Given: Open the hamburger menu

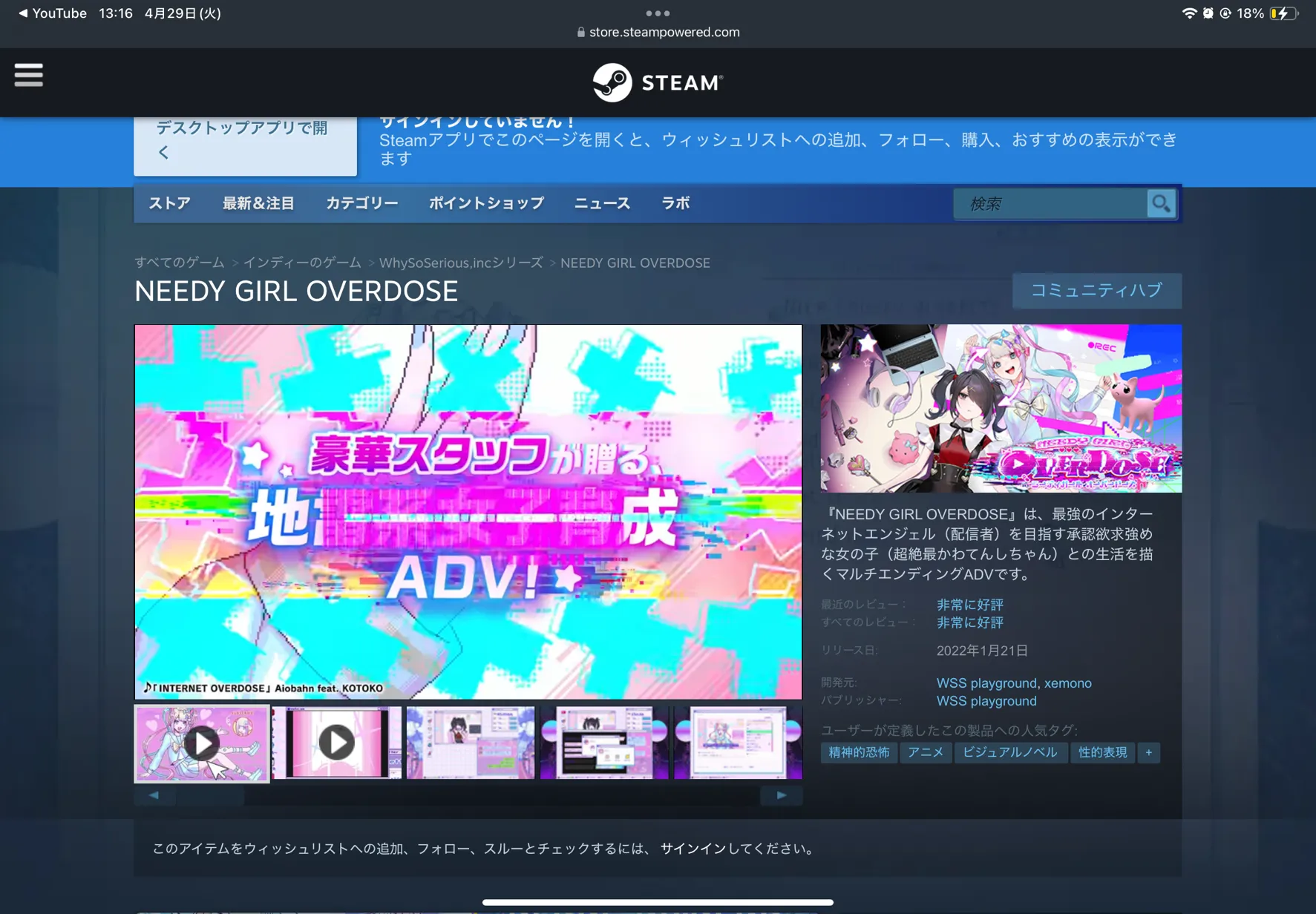Looking at the screenshot, I should [x=29, y=75].
